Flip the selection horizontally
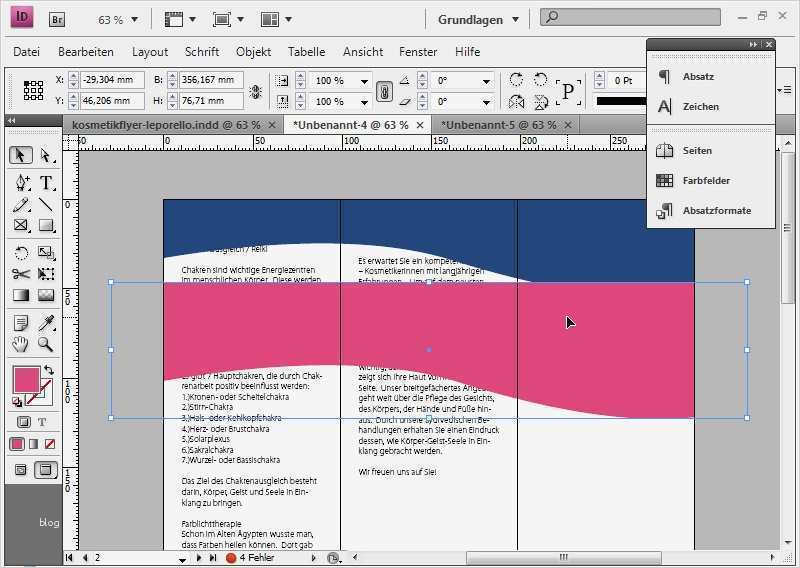This screenshot has height=568, width=800. tap(516, 103)
